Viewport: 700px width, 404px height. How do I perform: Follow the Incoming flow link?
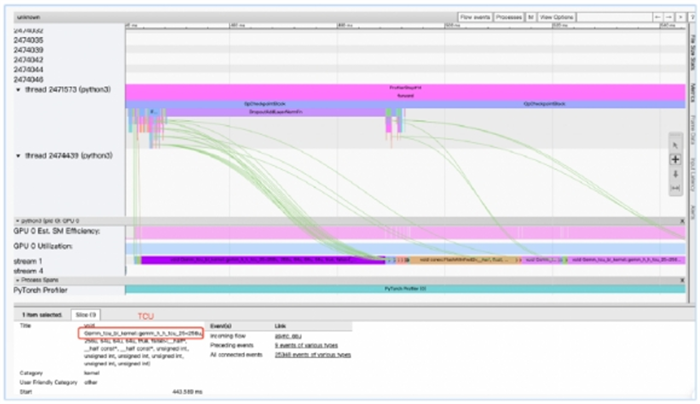point(288,336)
